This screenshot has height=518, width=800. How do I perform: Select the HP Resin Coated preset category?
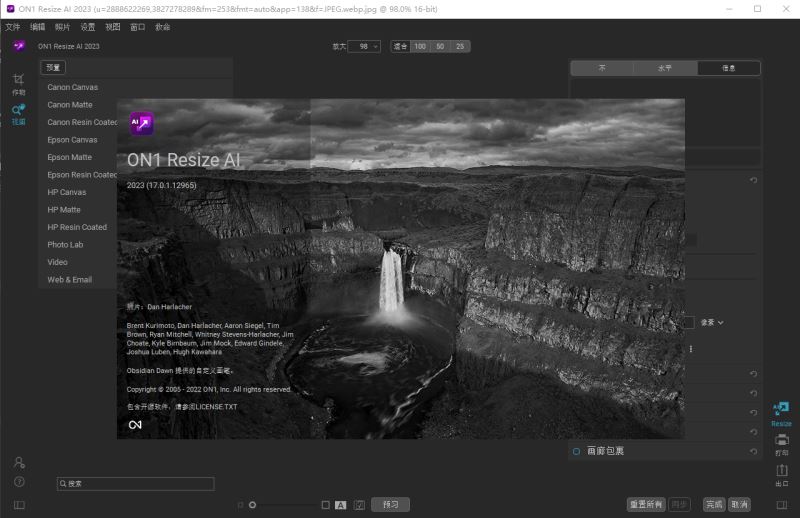click(77, 227)
